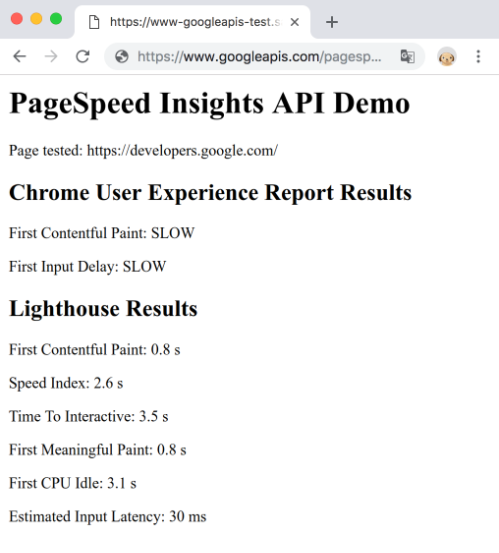Open the Google Translate icon in address bar
The width and height of the screenshot is (499, 553).
407,56
